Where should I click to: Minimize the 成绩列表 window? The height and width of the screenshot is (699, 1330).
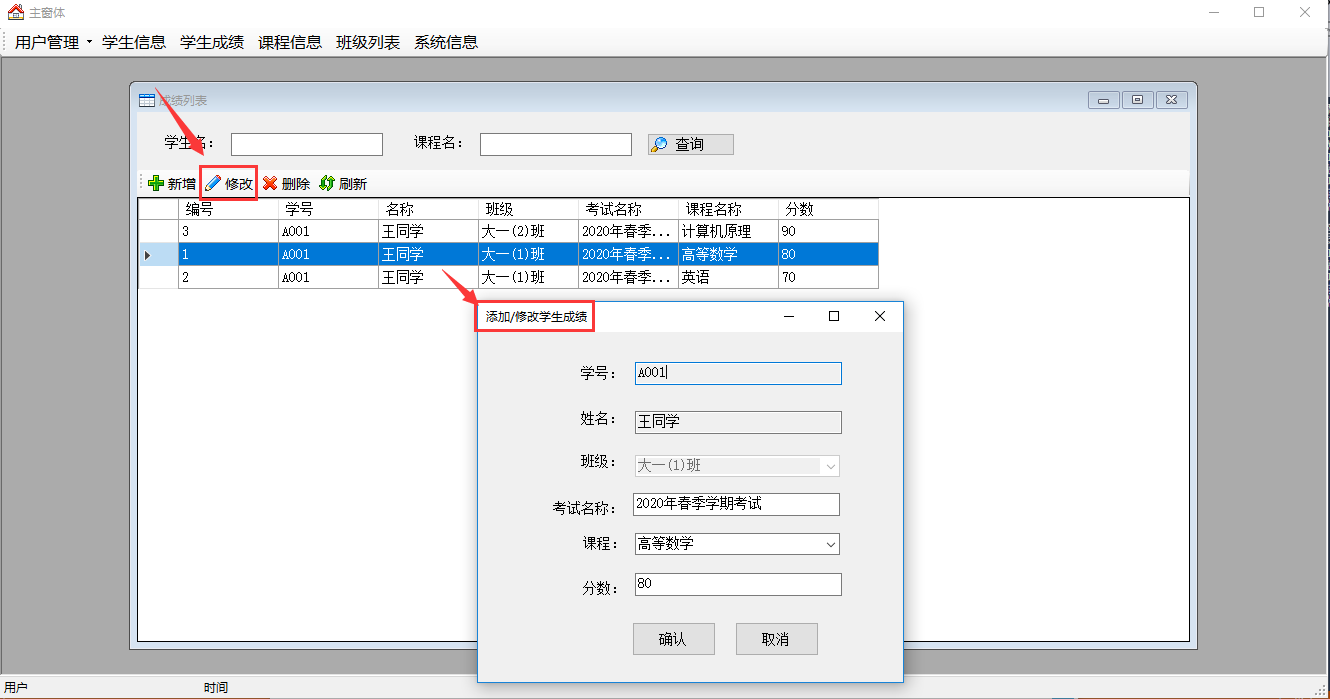[x=1104, y=100]
